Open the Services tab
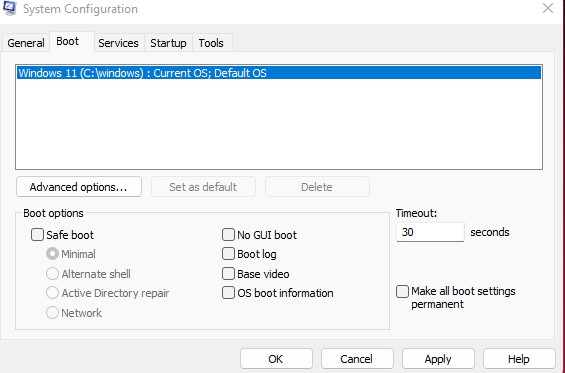The width and height of the screenshot is (565, 373). [x=118, y=43]
